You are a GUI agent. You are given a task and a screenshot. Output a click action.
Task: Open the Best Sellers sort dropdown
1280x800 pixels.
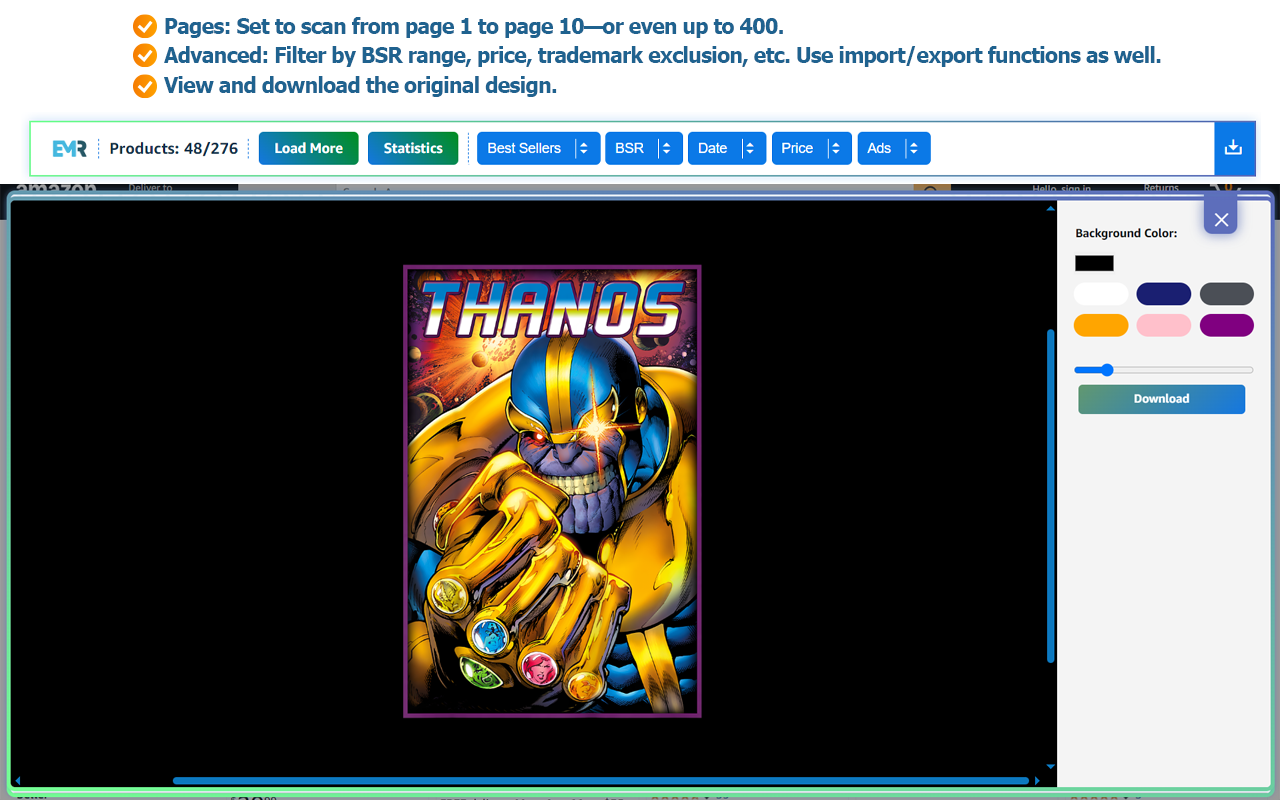tap(539, 148)
